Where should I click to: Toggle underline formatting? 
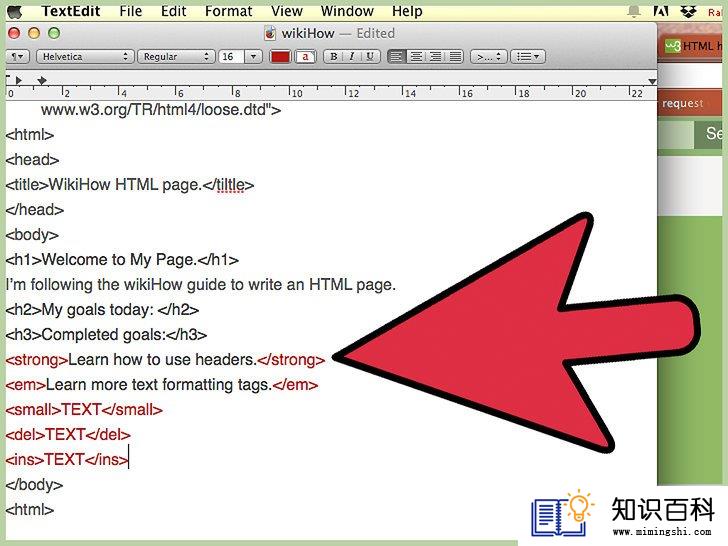tap(370, 57)
